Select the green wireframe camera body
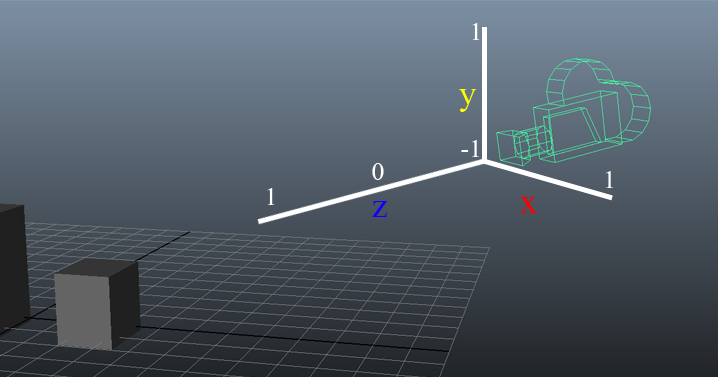718x377 pixels. tap(578, 126)
